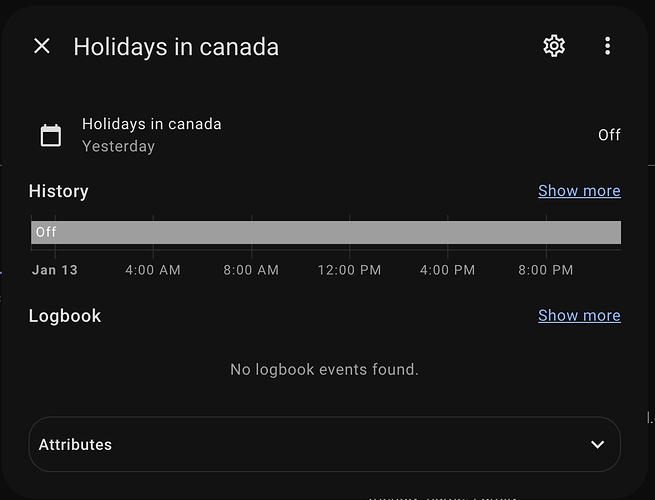This screenshot has width=655, height=500.
Task: Click the 4:00 AM timeline tick
Action: pyautogui.click(x=153, y=270)
